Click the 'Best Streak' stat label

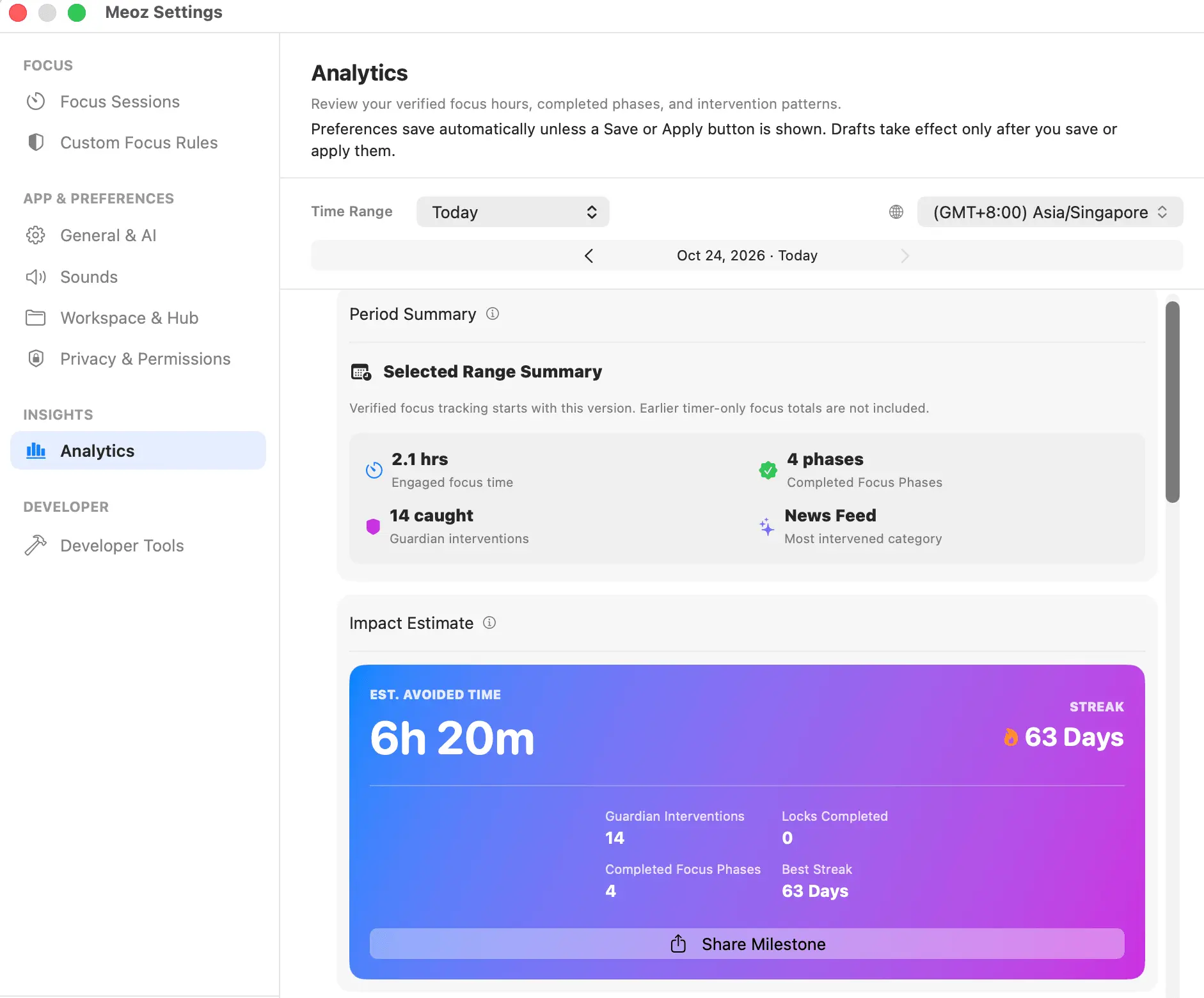(817, 869)
